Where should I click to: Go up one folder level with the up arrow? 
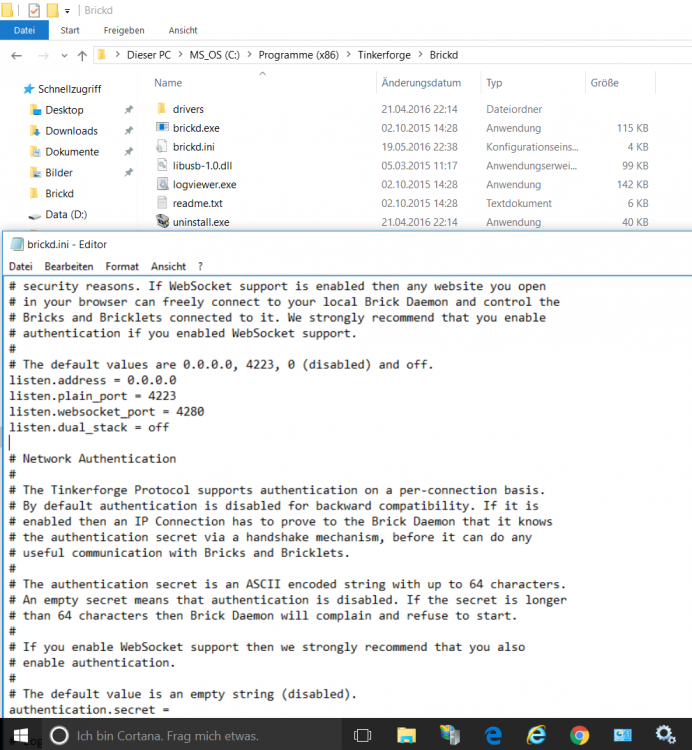80,55
